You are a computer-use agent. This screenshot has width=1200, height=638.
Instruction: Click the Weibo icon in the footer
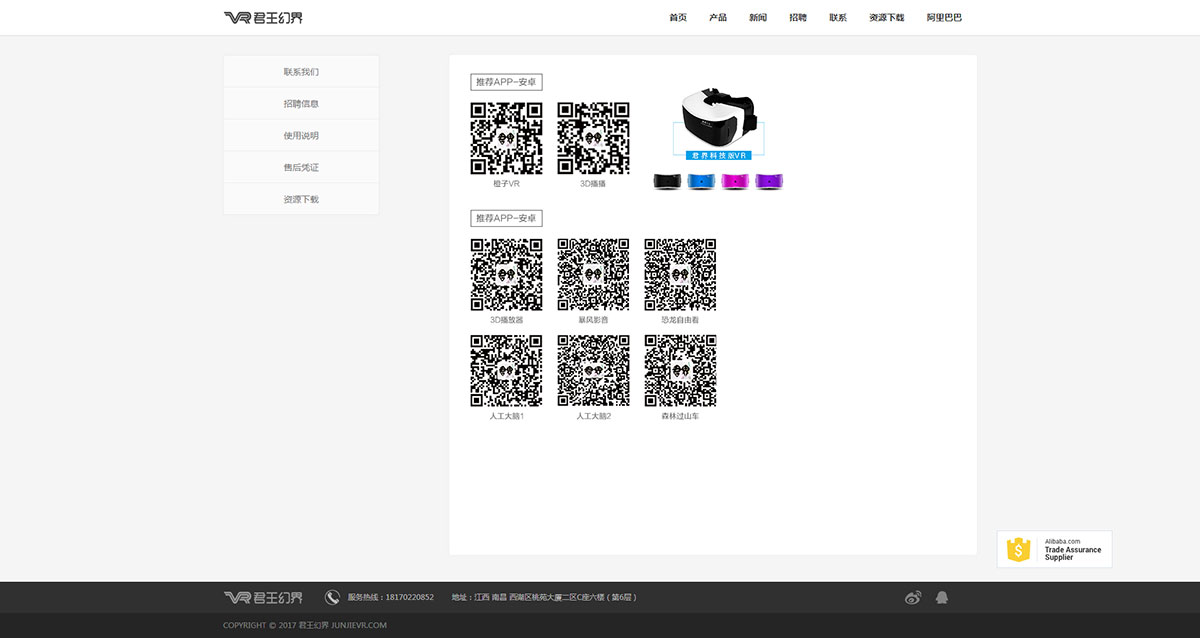pyautogui.click(x=912, y=597)
